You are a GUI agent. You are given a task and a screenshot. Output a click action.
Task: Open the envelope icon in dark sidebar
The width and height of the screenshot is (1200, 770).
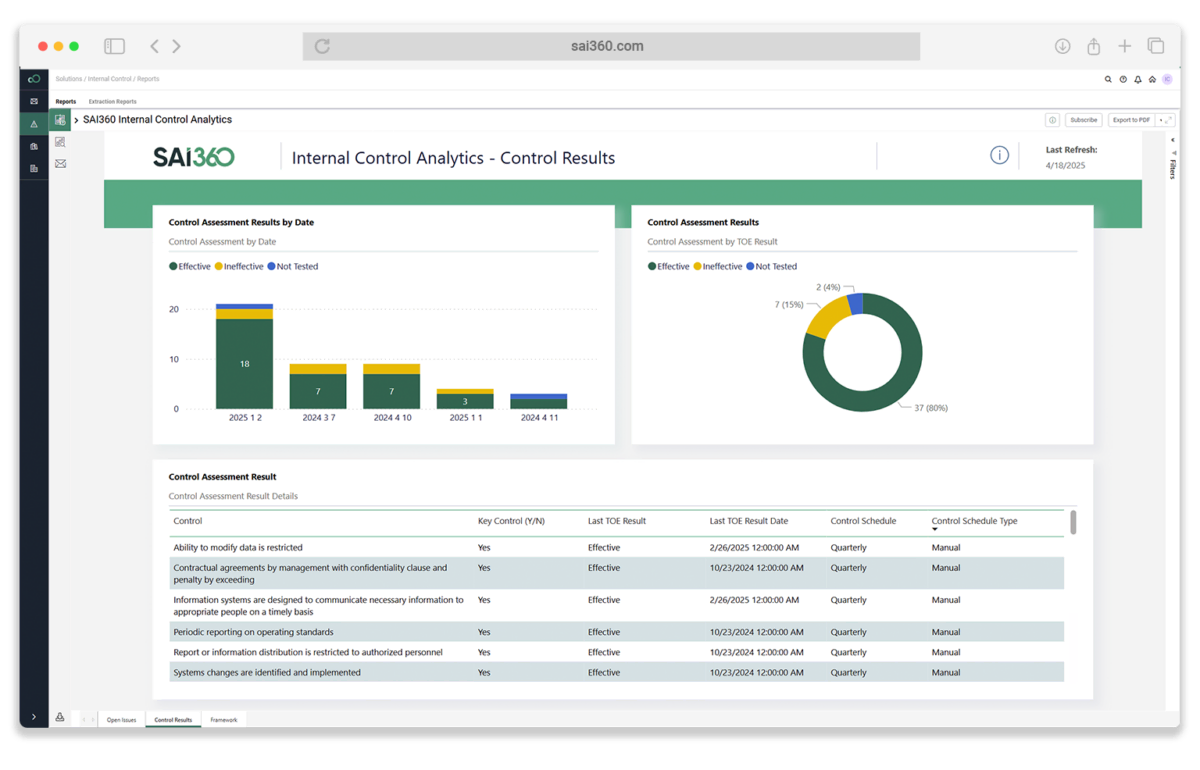coord(34,101)
